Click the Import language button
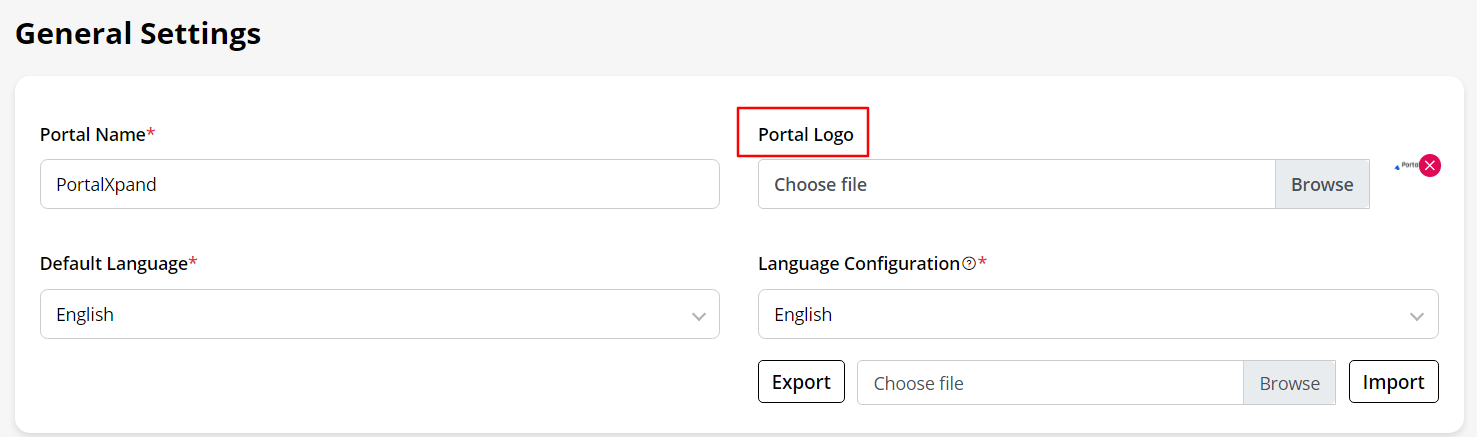Image resolution: width=1477 pixels, height=437 pixels. pyautogui.click(x=1393, y=382)
